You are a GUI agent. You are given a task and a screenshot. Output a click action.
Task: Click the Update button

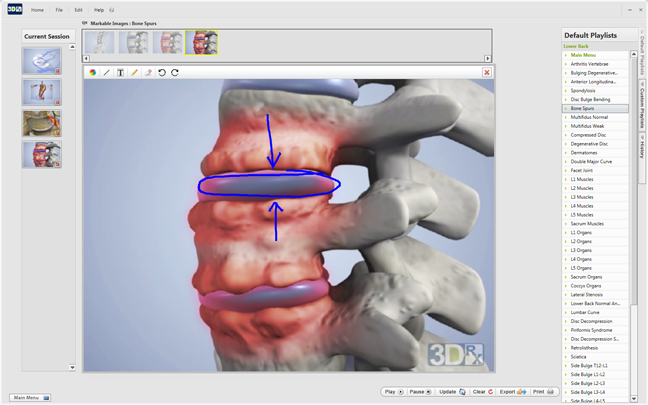pos(452,392)
